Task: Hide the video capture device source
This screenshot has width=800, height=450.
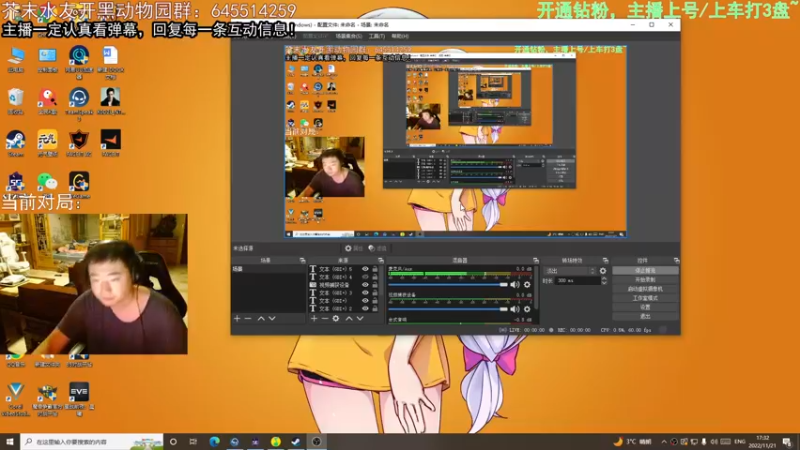Action: pyautogui.click(x=365, y=285)
